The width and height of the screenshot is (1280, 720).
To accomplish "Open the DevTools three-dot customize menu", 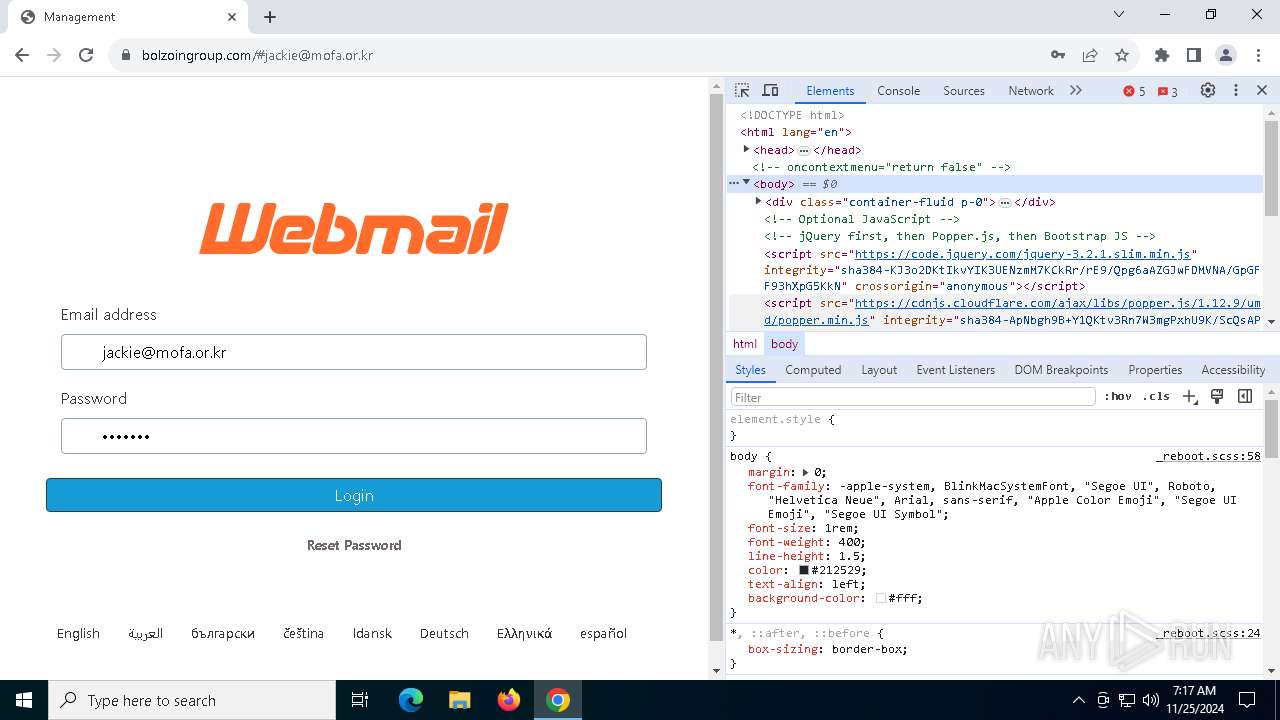I will point(1236,90).
